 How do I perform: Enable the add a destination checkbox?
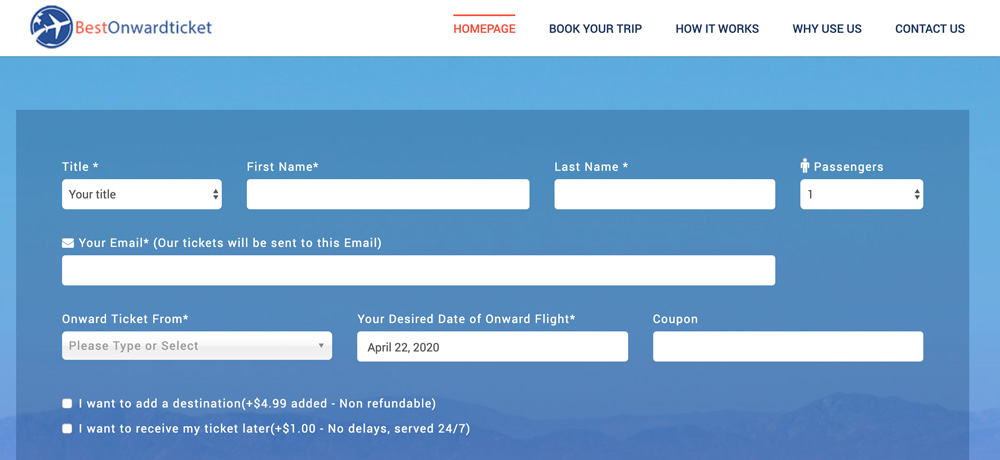[x=67, y=403]
